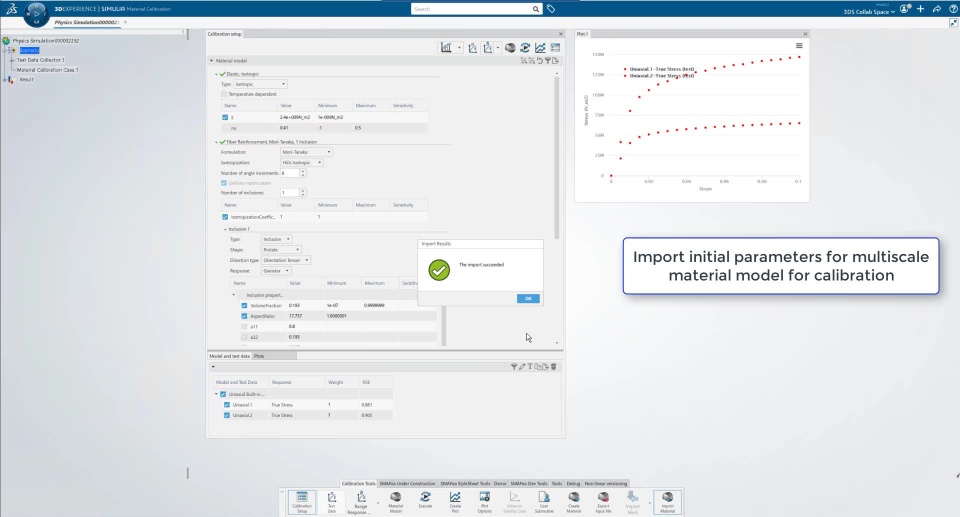Switch to the Plots tab
Image resolution: width=960 pixels, height=517 pixels.
259,356
